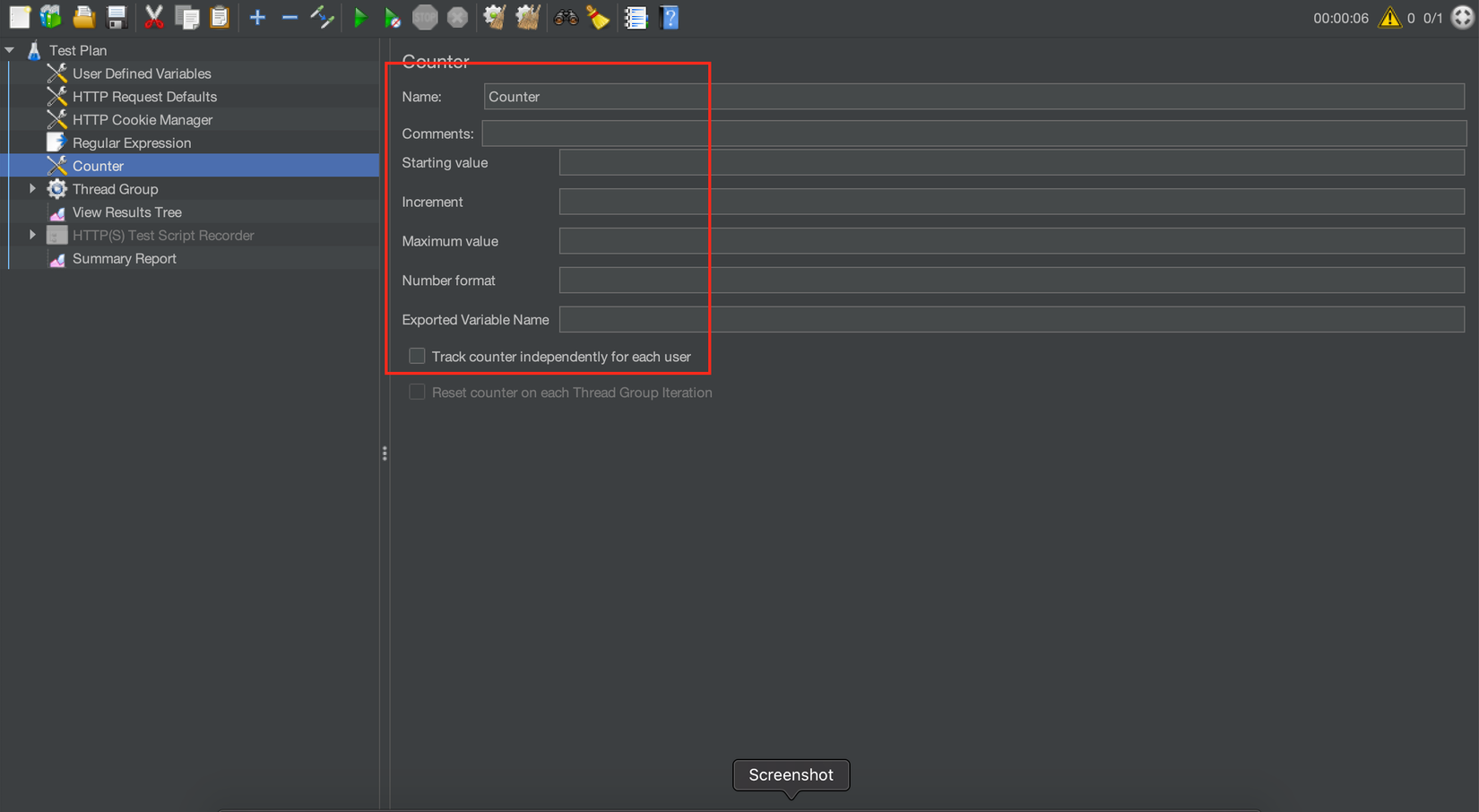Paste from clipboard into the tree
Viewport: 1479px width, 812px height.
click(220, 17)
